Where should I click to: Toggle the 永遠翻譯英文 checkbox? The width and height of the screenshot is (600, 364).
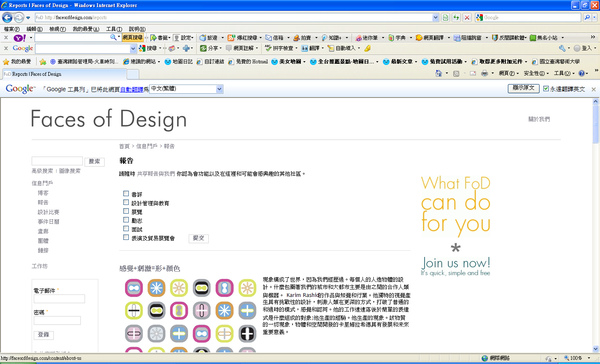[x=546, y=89]
